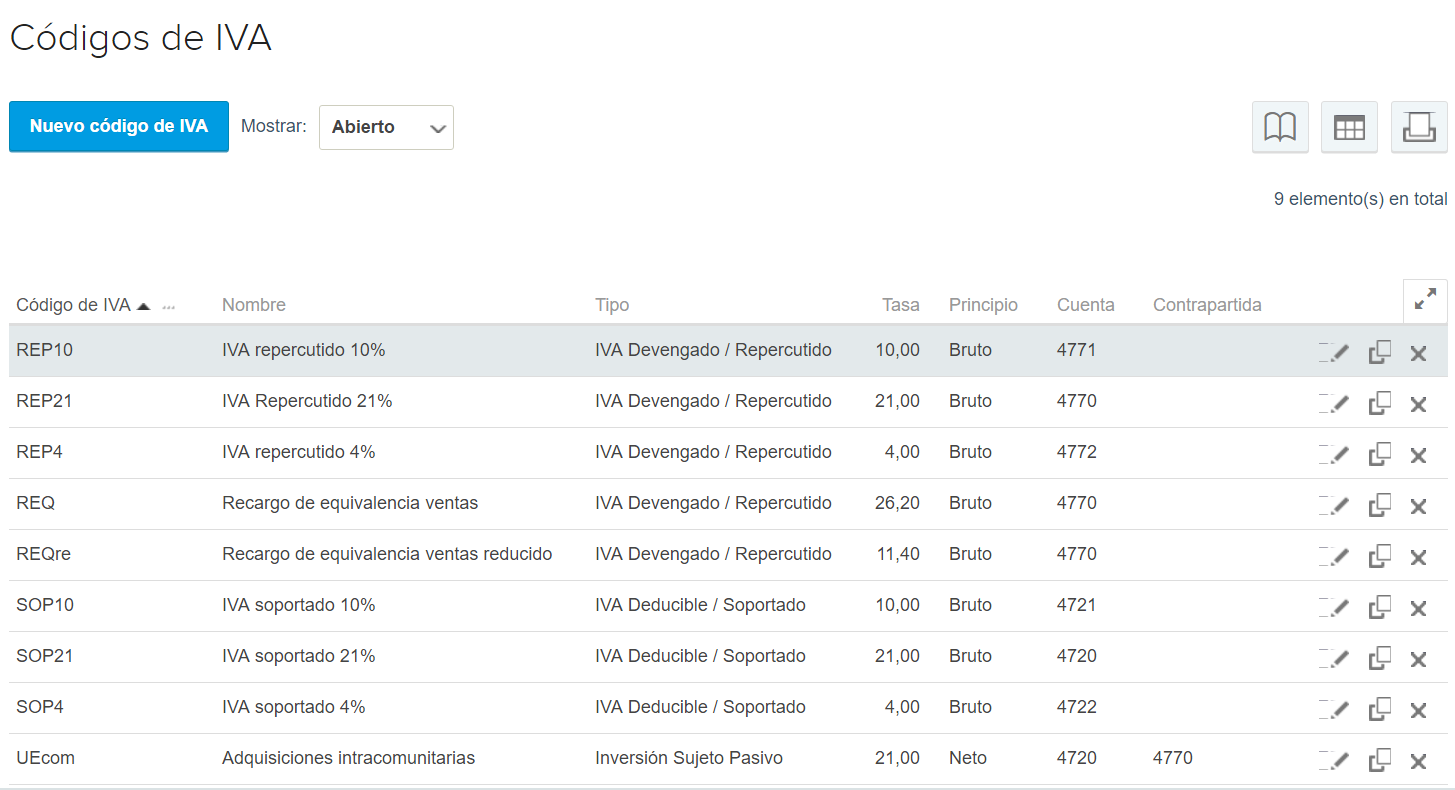The height and width of the screenshot is (790, 1455).
Task: Open the table grid view button
Action: [x=1349, y=127]
